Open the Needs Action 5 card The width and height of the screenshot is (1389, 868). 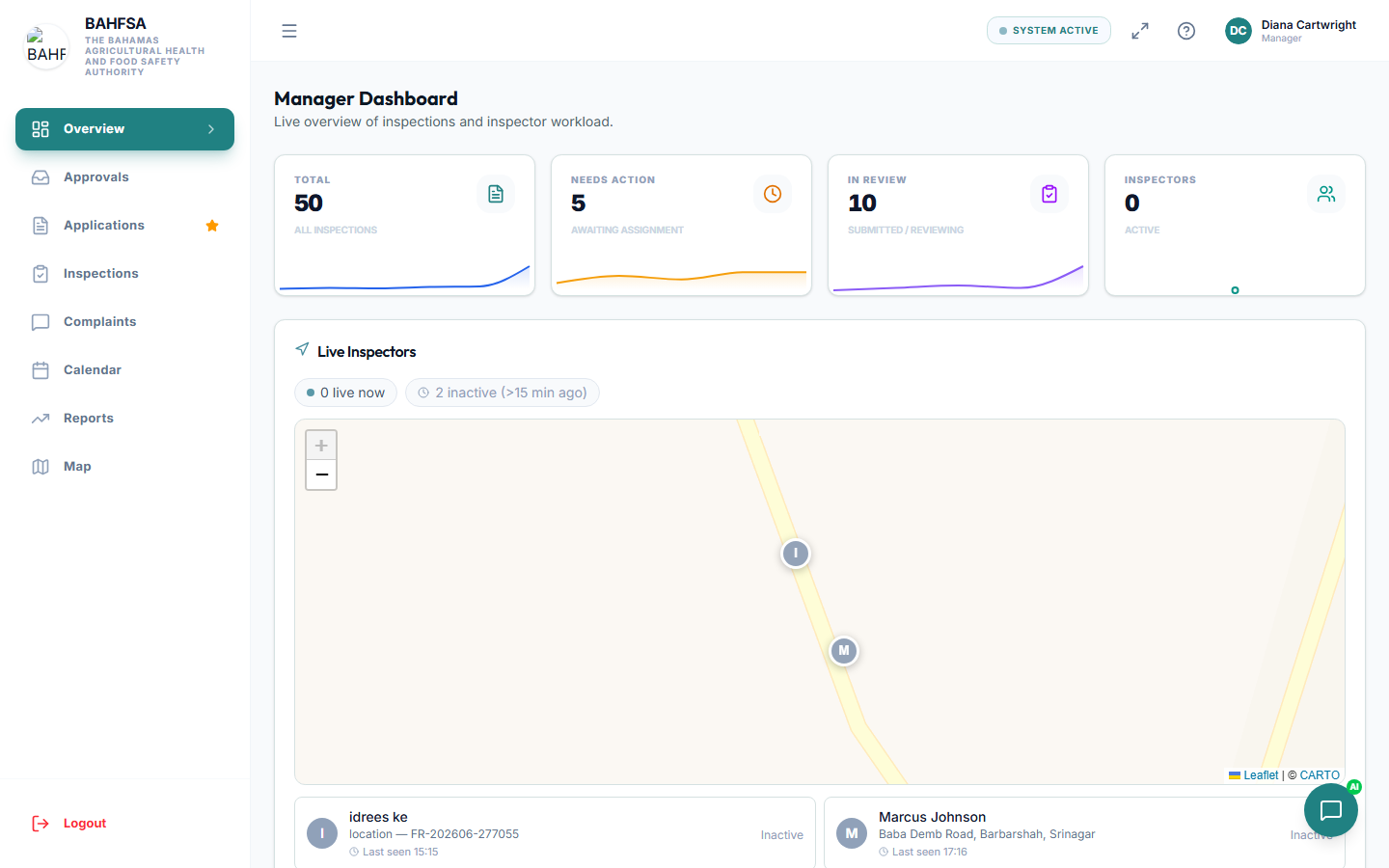(x=682, y=226)
